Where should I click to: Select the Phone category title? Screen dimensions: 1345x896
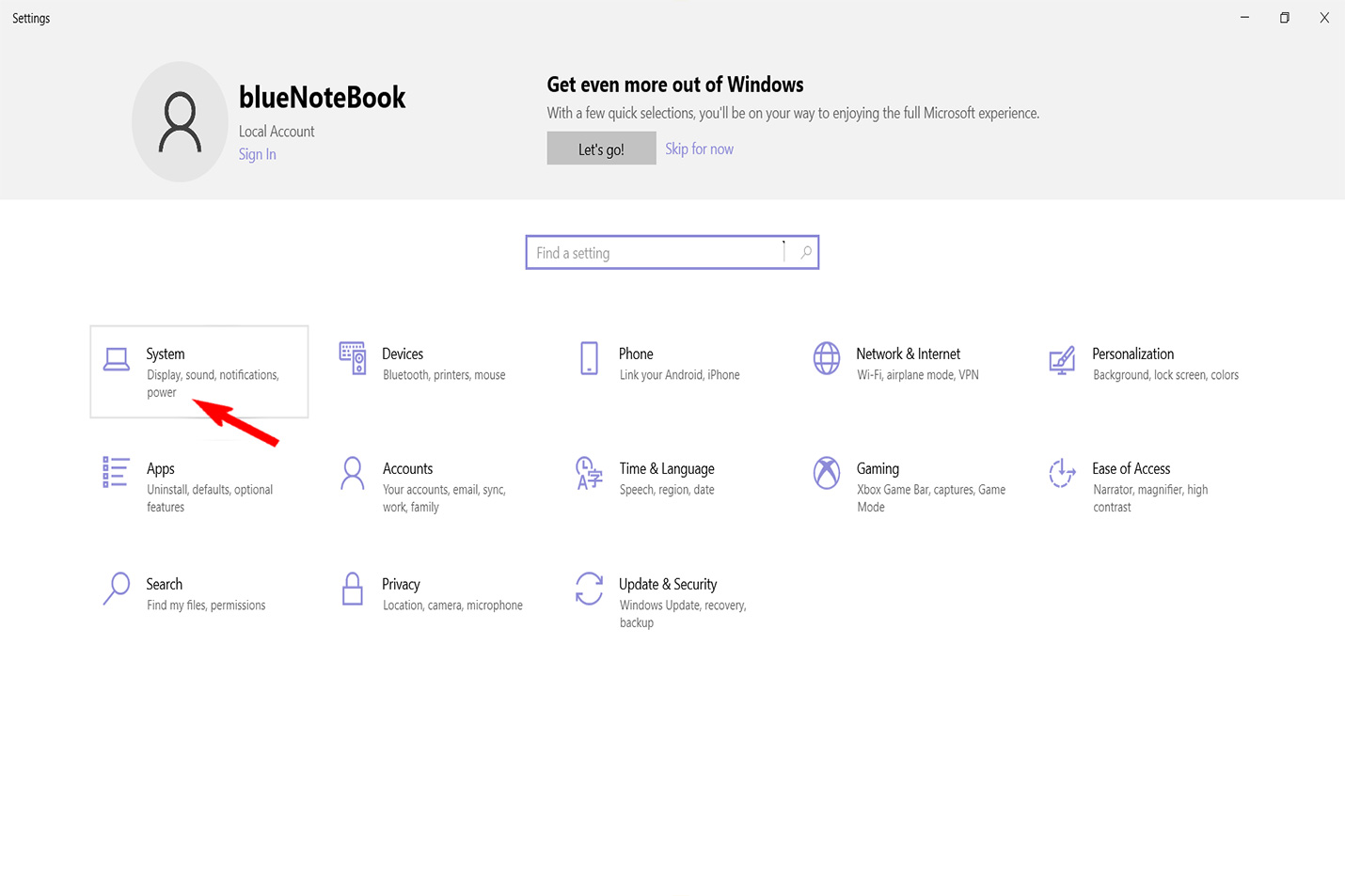coord(636,354)
